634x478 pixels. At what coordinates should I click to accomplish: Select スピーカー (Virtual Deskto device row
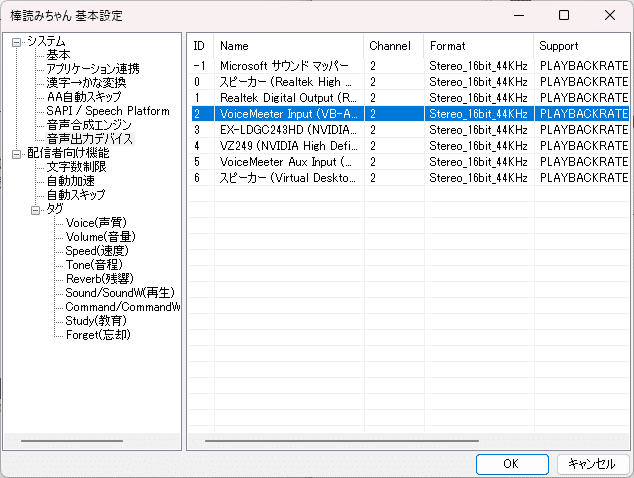pyautogui.click(x=408, y=178)
